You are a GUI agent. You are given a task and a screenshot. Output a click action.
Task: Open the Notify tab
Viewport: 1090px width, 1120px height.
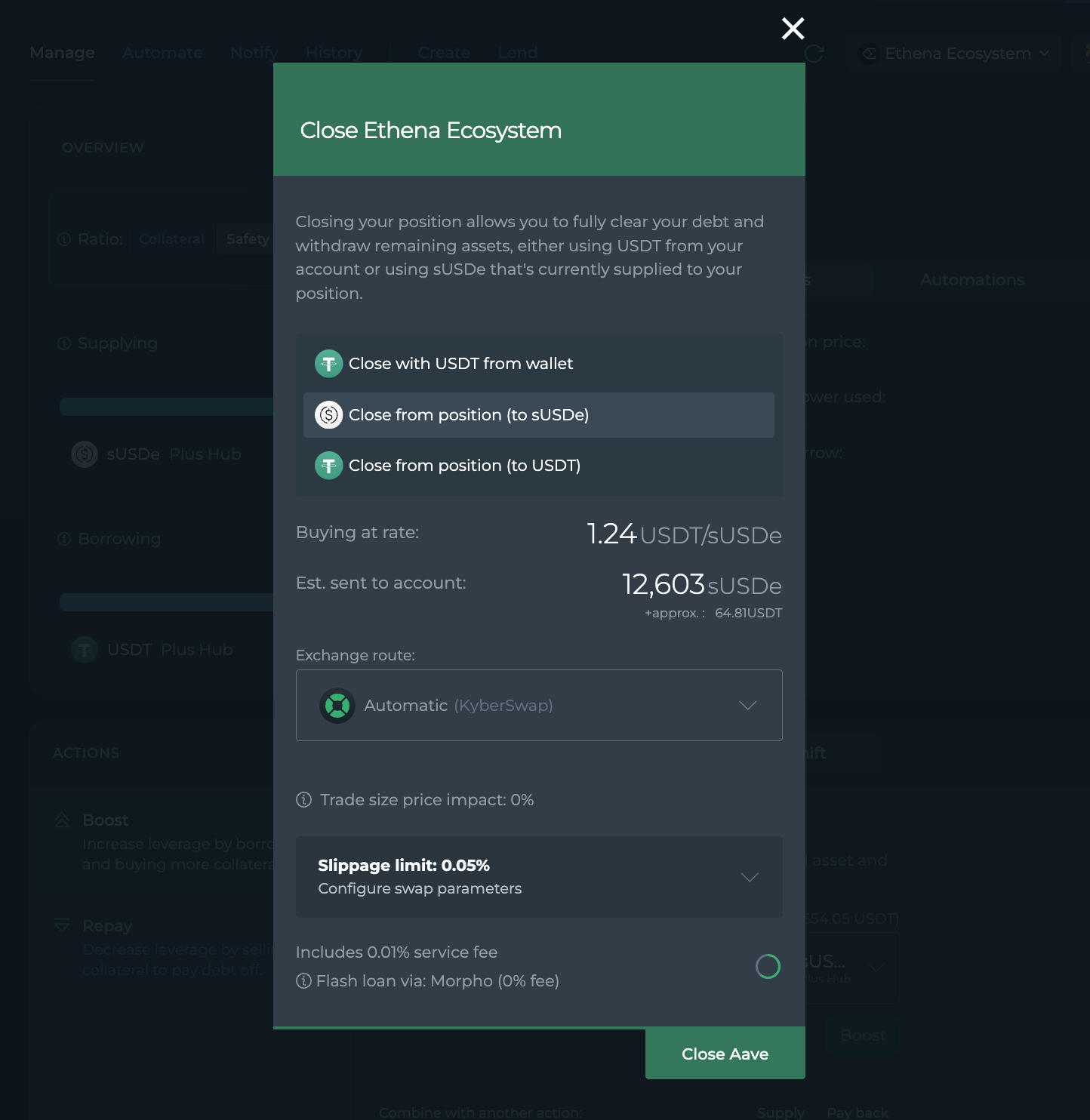[254, 53]
